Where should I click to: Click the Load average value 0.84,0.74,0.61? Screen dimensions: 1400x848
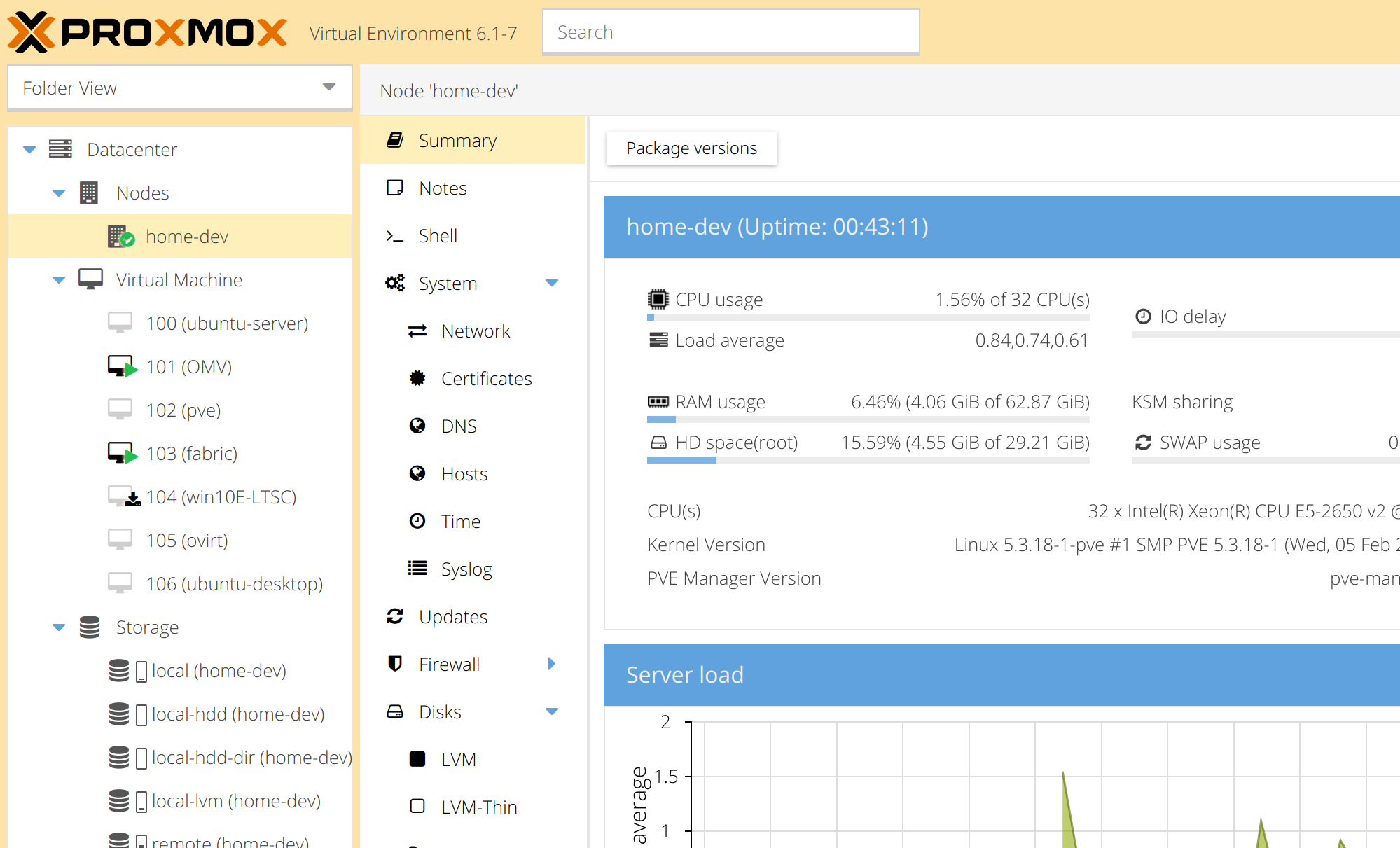(1032, 340)
